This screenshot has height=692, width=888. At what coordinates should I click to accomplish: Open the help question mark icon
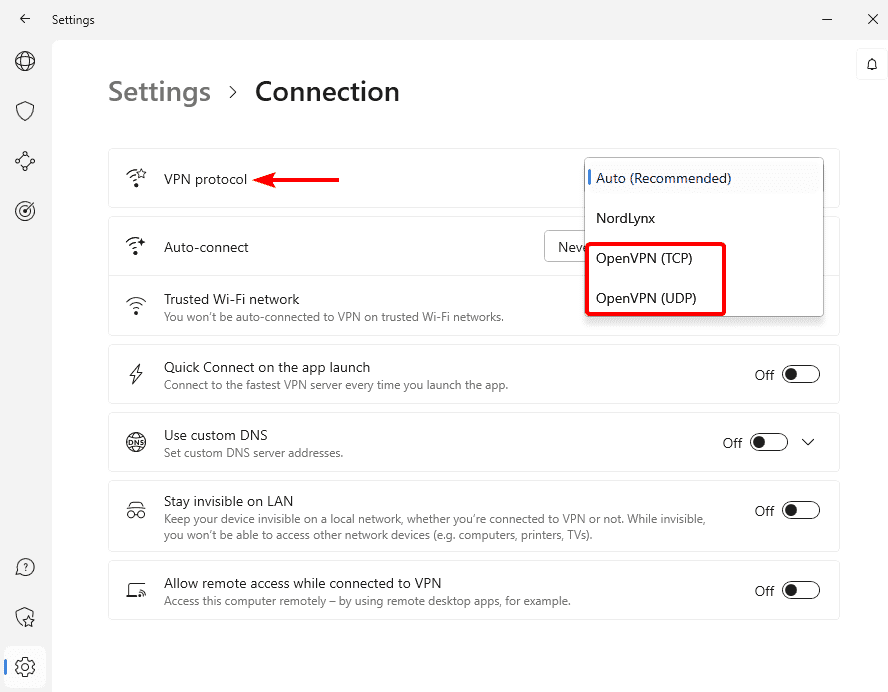pyautogui.click(x=25, y=567)
